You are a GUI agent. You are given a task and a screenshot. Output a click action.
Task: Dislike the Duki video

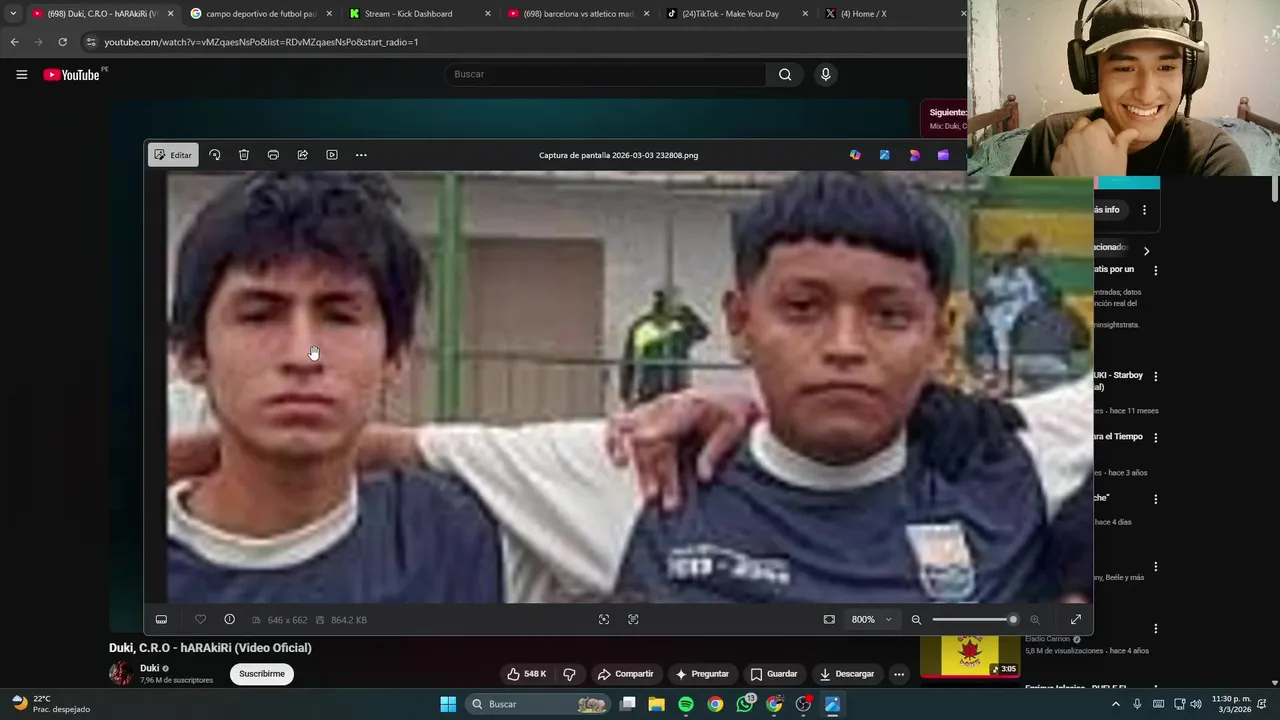569,674
